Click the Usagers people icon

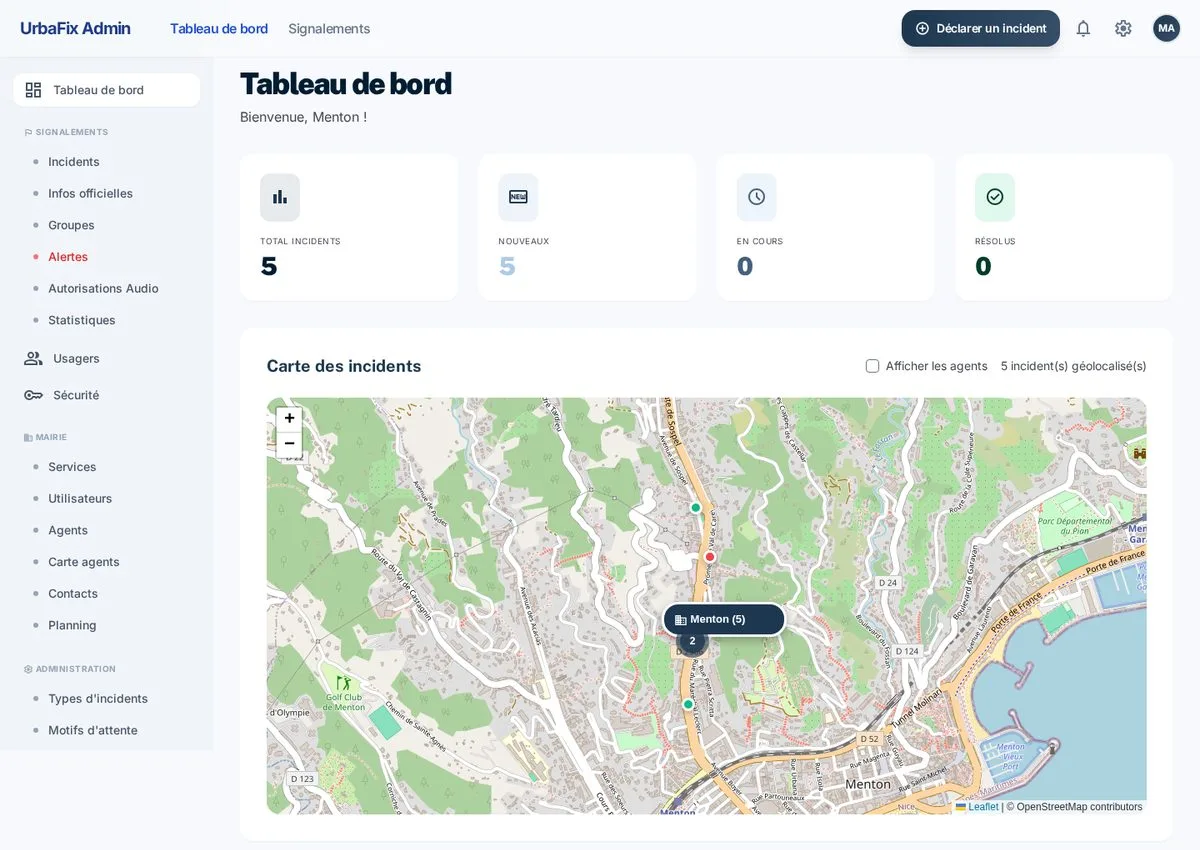(x=33, y=358)
